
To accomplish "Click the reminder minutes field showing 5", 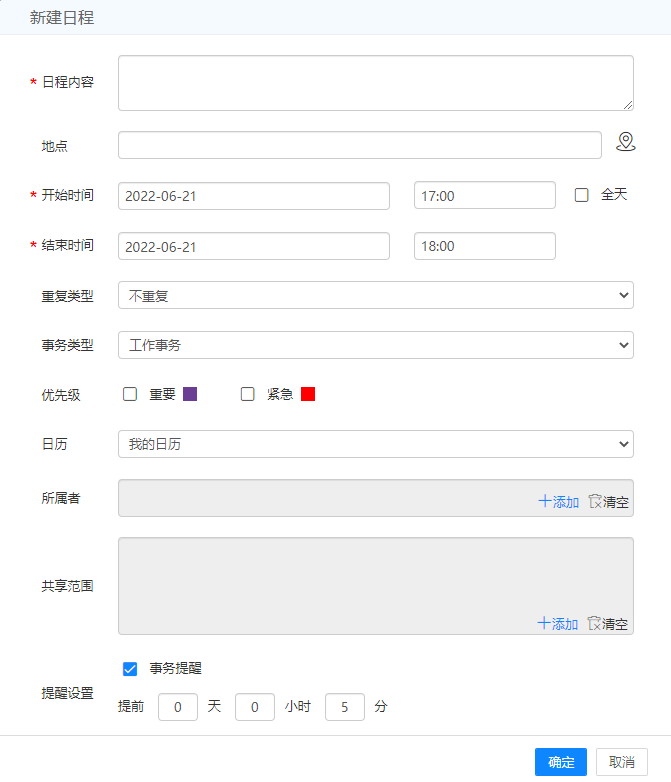I will coord(345,707).
